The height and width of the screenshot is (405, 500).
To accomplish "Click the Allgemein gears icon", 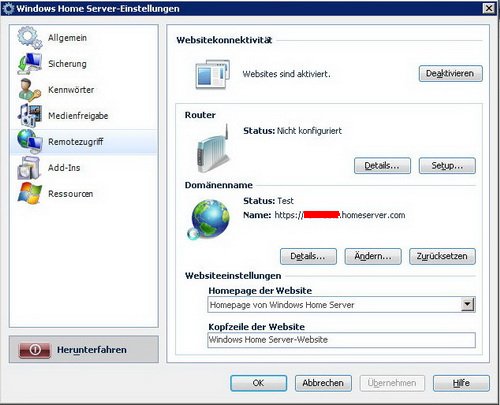I will coord(30,38).
